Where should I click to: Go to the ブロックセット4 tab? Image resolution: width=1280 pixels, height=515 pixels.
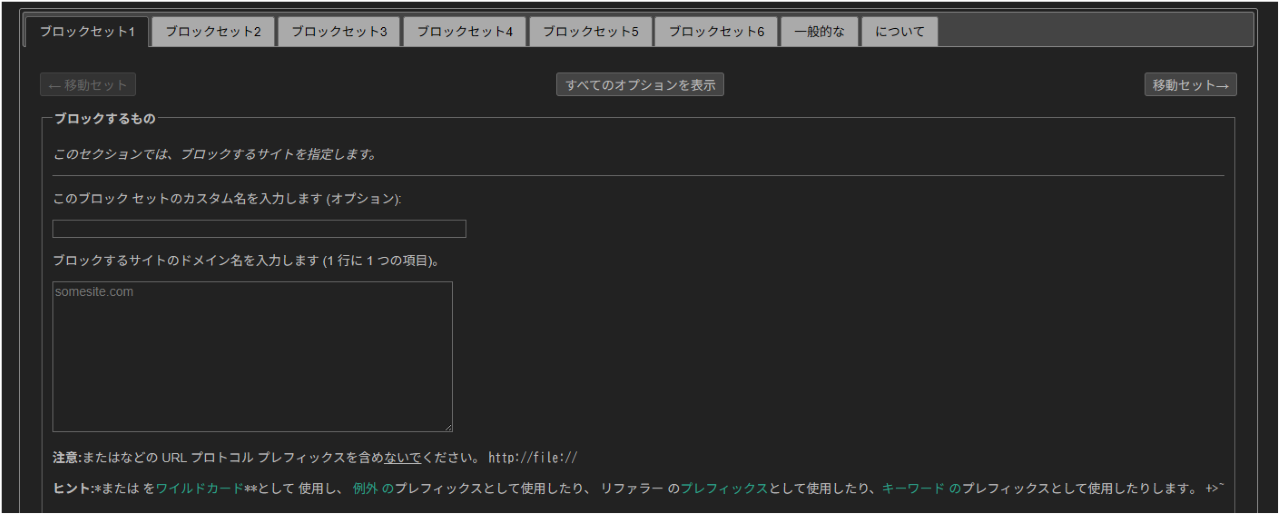[x=465, y=31]
